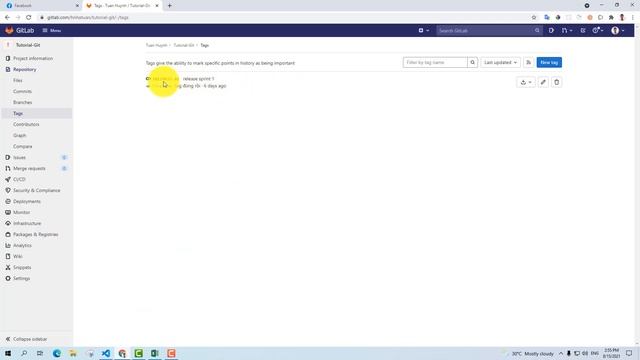
Task: Open the Snippets scissors icon
Action: pyautogui.click(x=8, y=268)
